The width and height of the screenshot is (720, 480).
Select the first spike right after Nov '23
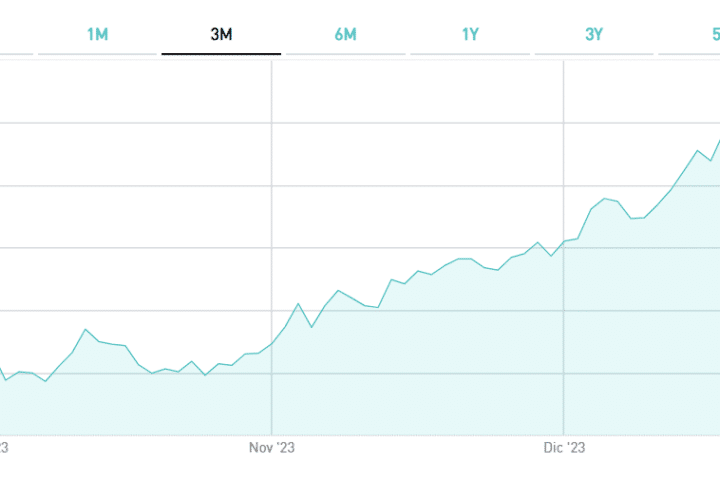[298, 304]
